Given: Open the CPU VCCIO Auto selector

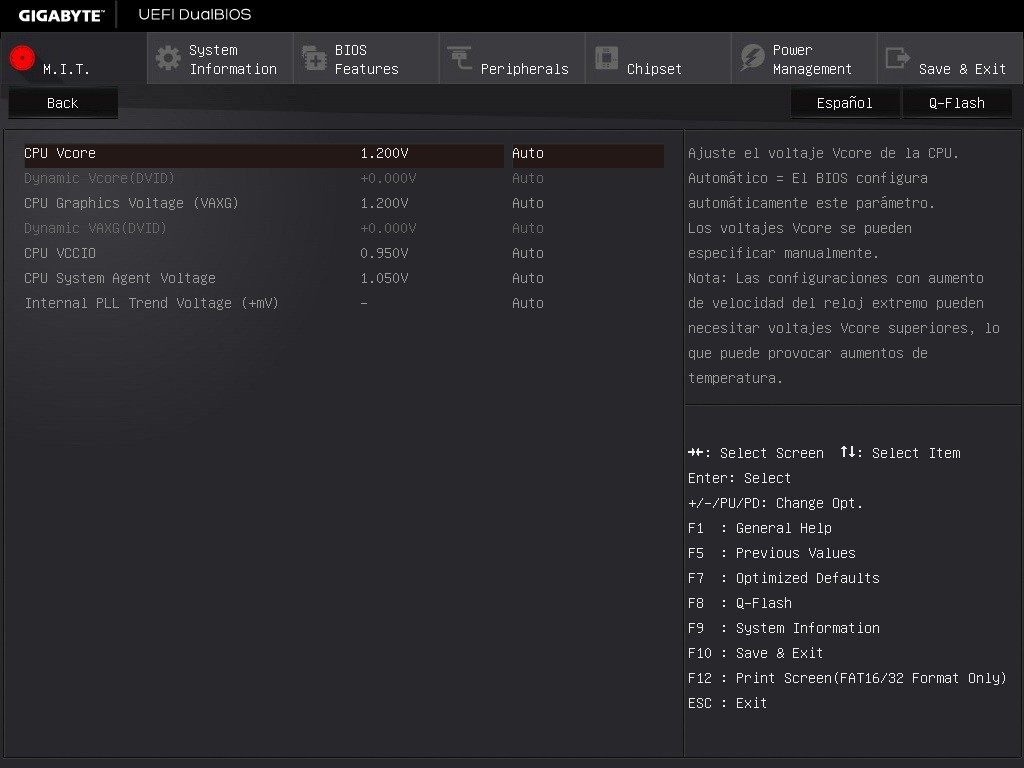Looking at the screenshot, I should point(528,253).
